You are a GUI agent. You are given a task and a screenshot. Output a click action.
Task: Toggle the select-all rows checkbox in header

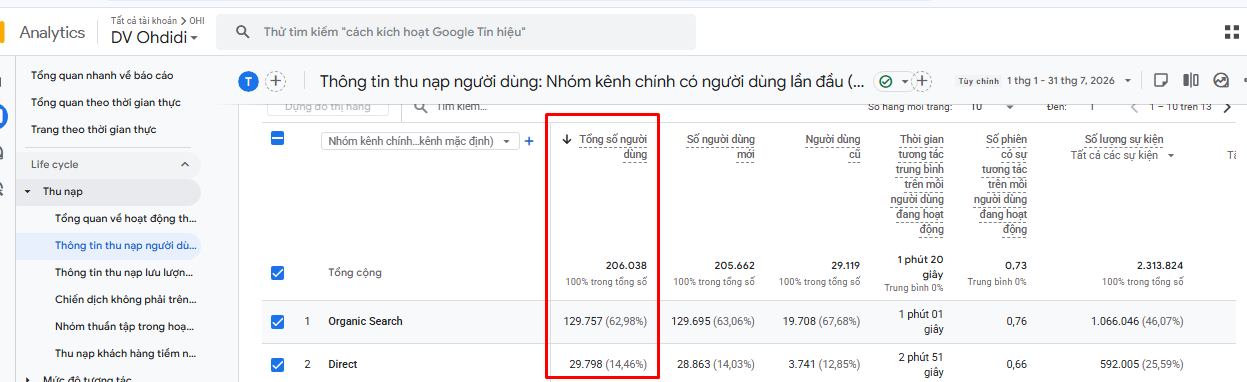coord(278,139)
